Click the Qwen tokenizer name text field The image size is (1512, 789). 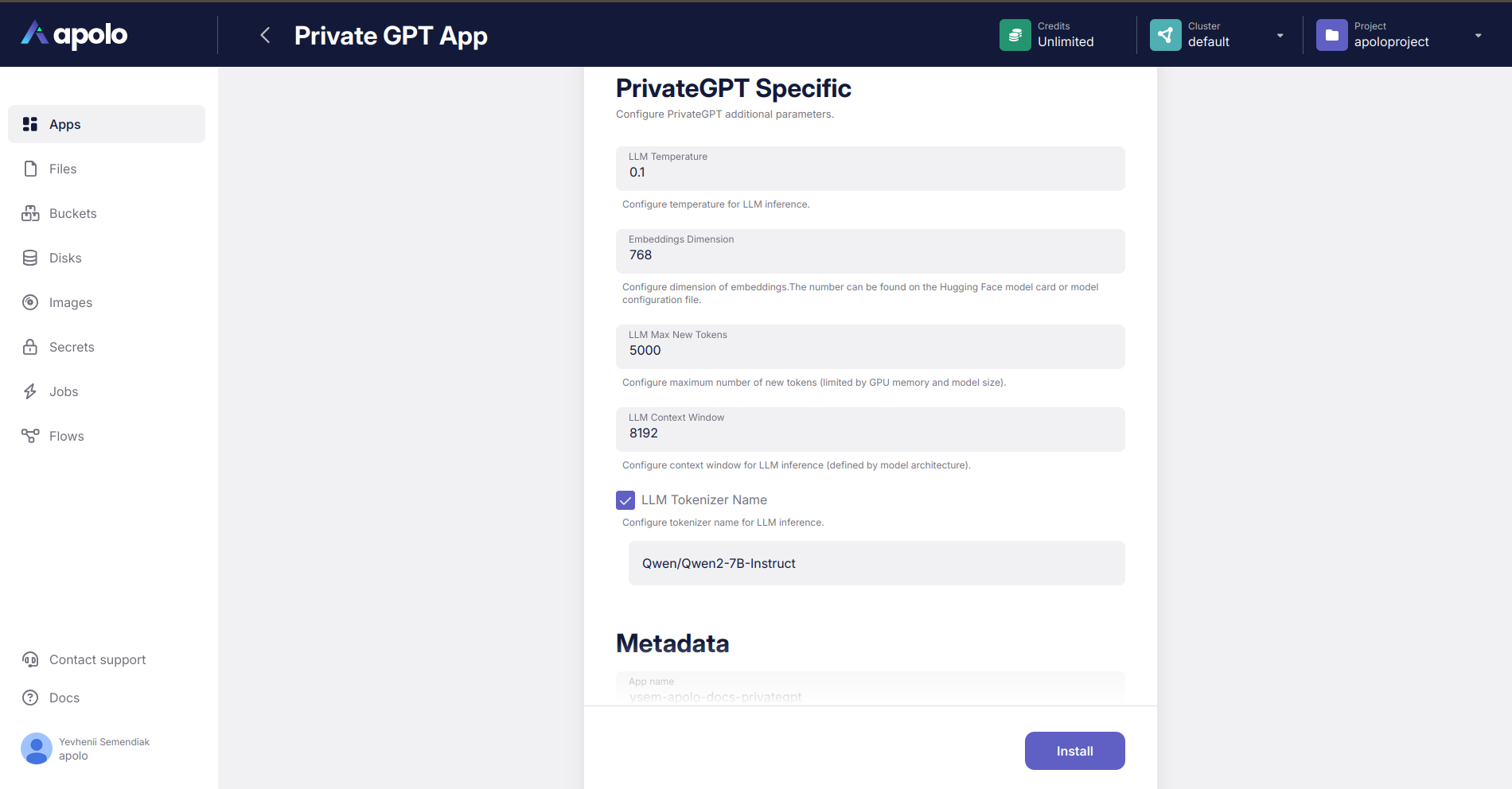click(876, 563)
